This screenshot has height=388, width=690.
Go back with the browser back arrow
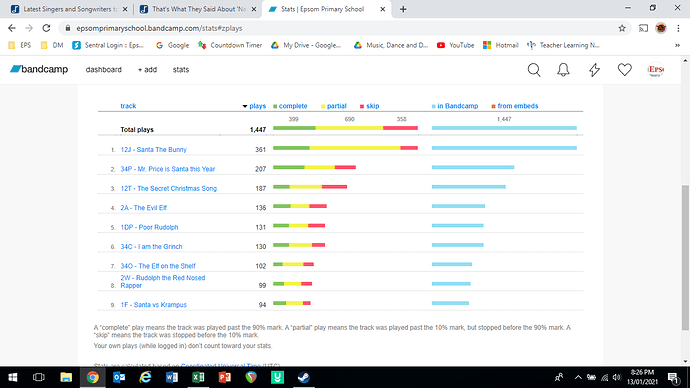[x=12, y=28]
